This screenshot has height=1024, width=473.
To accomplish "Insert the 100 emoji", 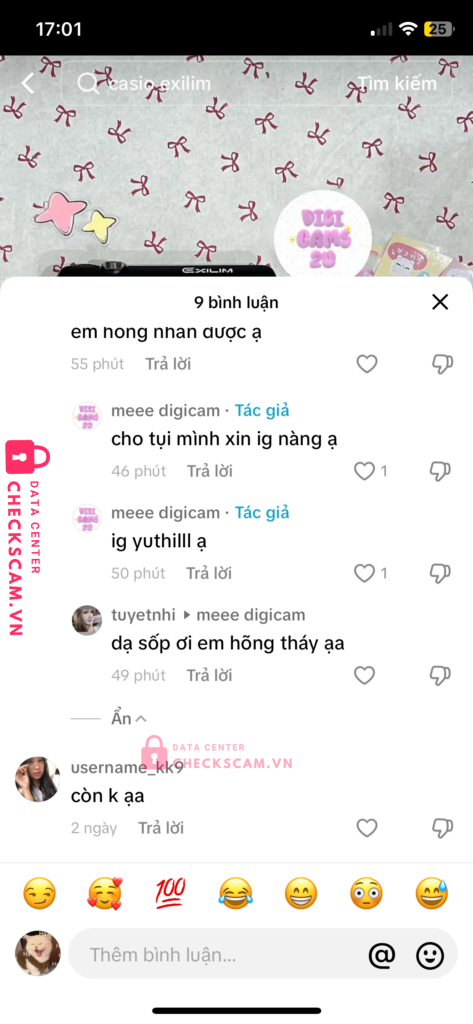I will [171, 893].
